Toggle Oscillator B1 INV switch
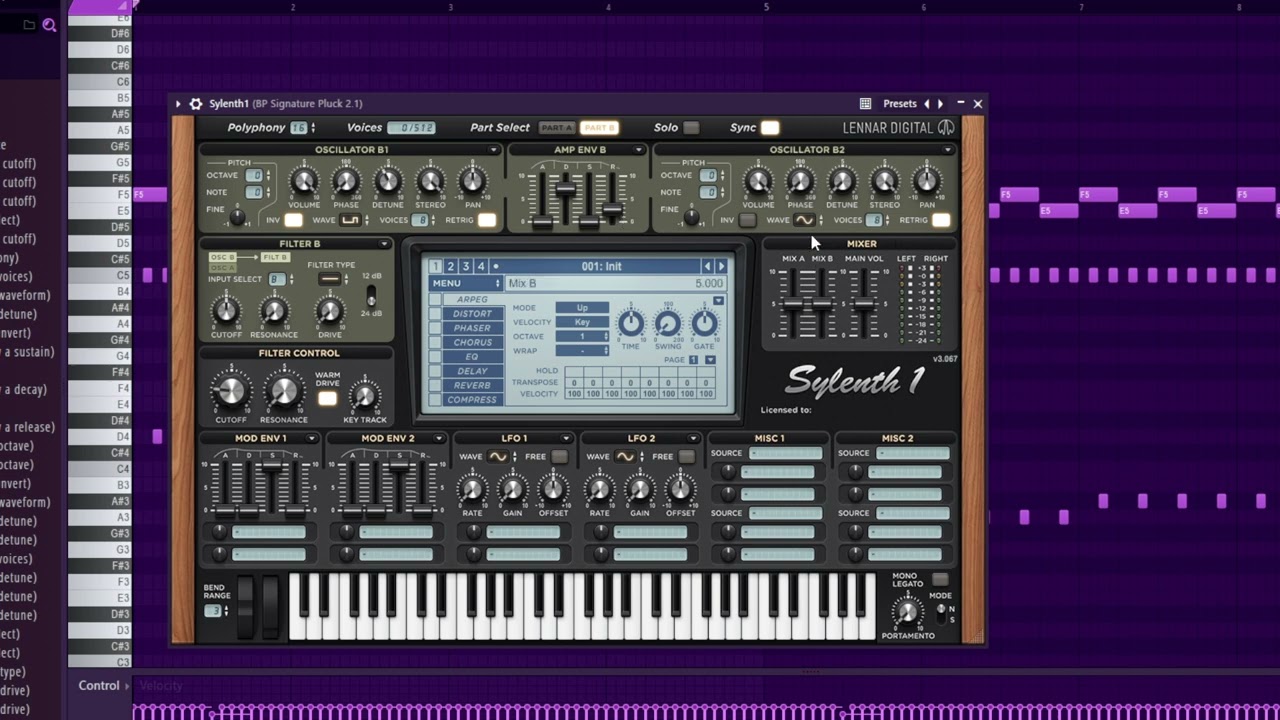Viewport: 1280px width, 720px height. [x=293, y=220]
